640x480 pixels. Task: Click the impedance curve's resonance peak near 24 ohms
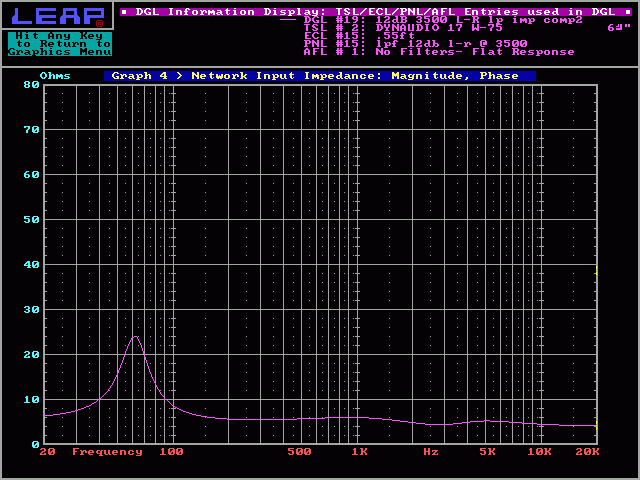click(136, 337)
